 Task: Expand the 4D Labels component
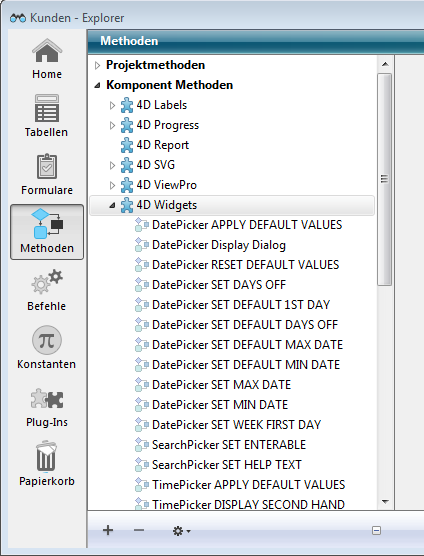pyautogui.click(x=112, y=105)
